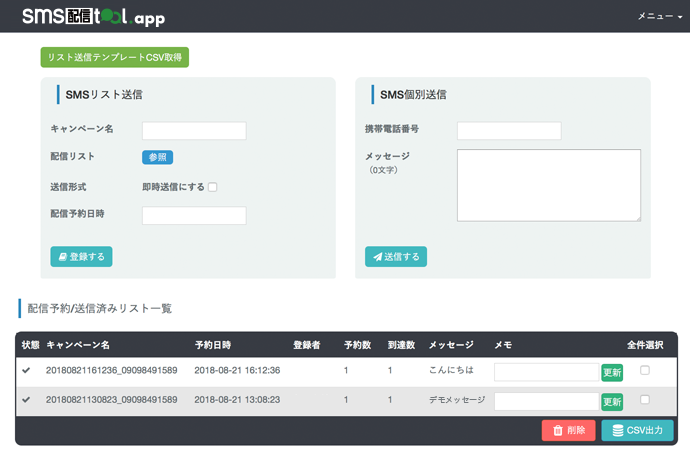Select checkbox for the こんにちは row

coord(645,370)
